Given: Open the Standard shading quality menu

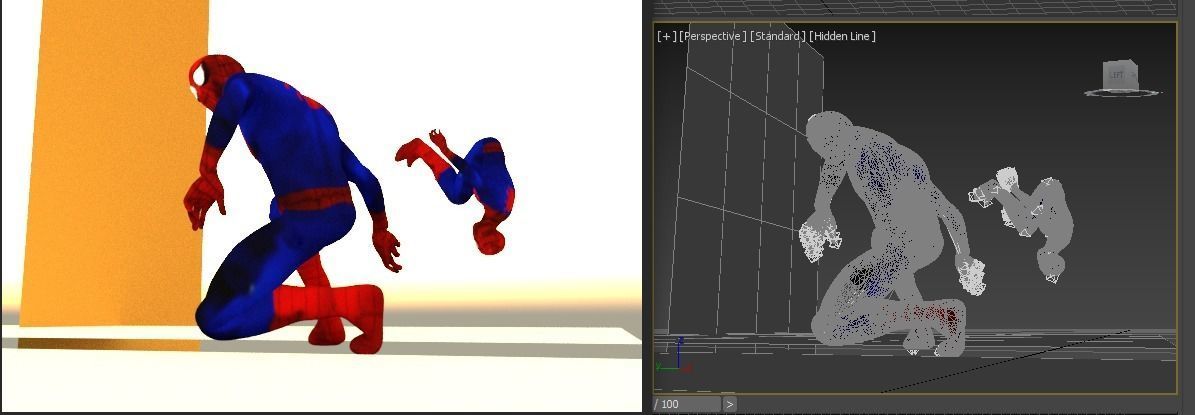Looking at the screenshot, I should tap(777, 36).
